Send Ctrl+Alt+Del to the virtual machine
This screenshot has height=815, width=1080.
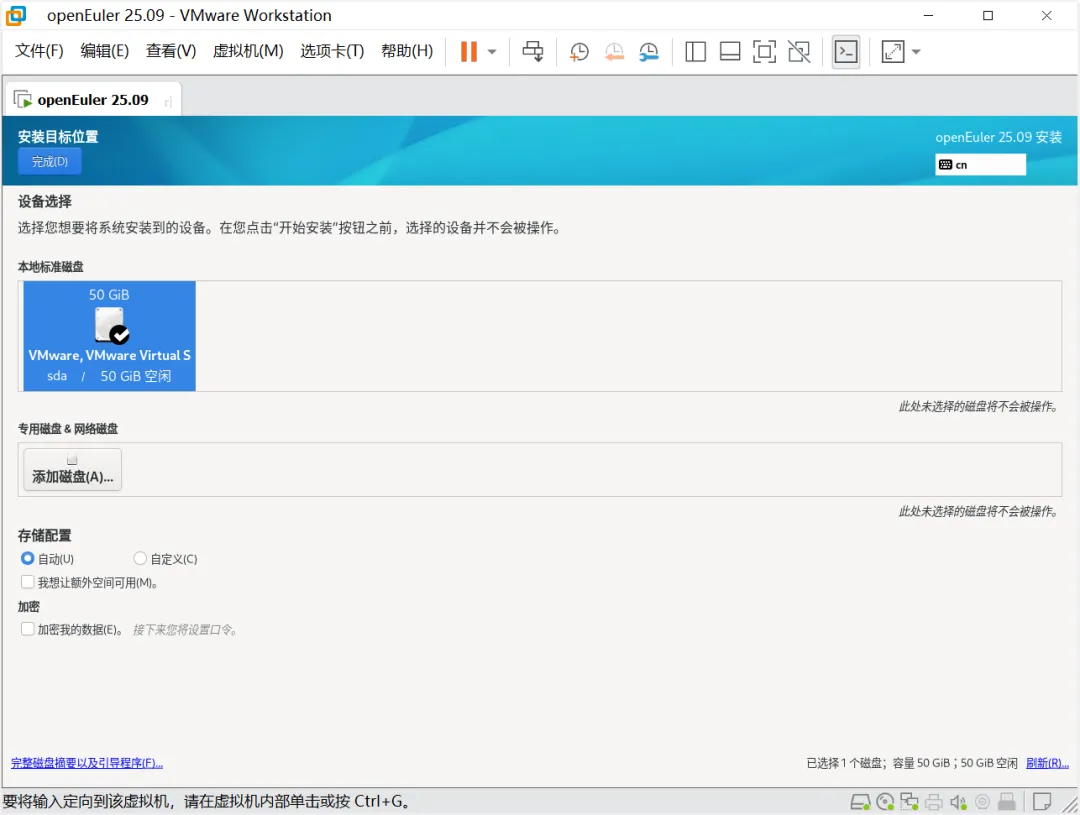point(532,52)
